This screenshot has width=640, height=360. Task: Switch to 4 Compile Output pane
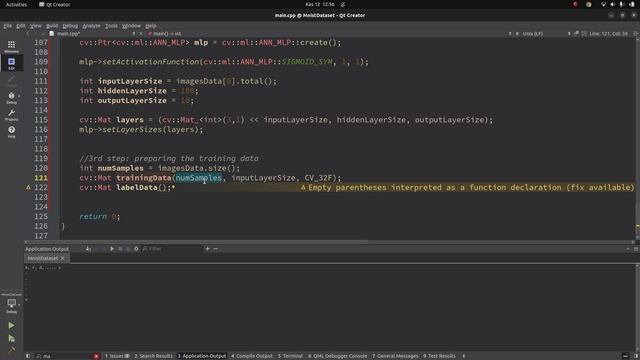click(252, 356)
